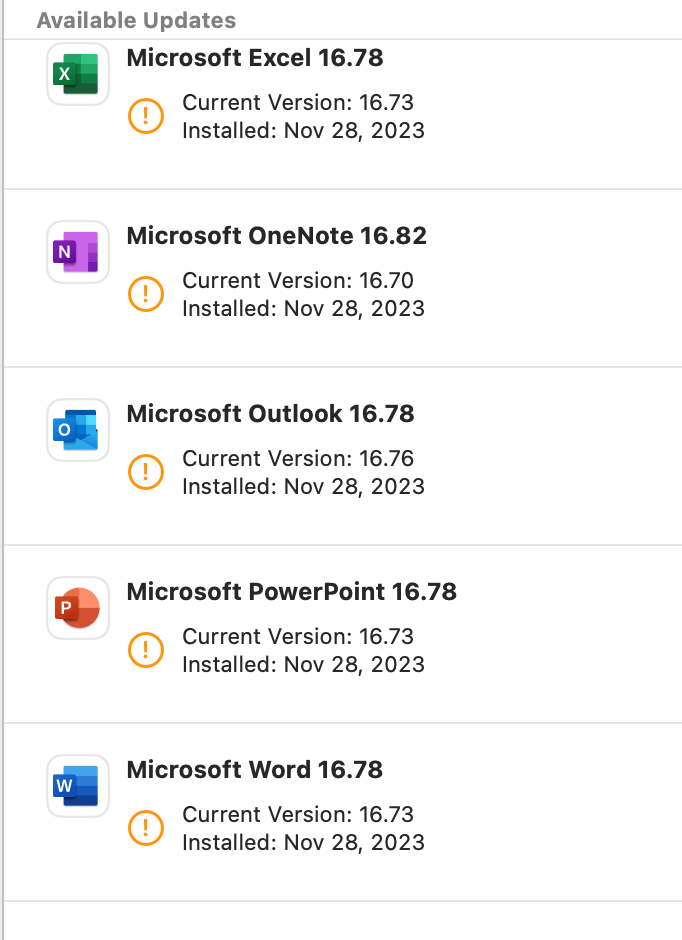Click the Microsoft PowerPoint app icon
Screen dimensions: 682x940
[77, 607]
